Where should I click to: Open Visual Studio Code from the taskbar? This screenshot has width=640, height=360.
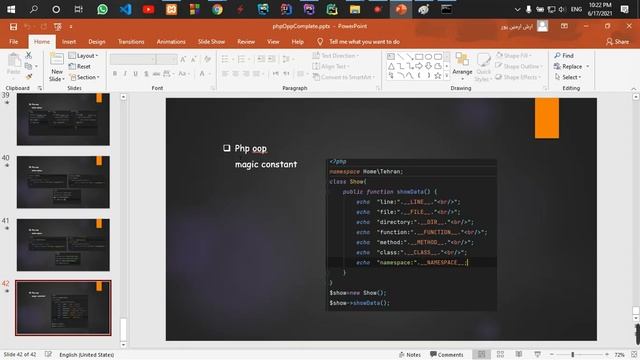[125, 9]
